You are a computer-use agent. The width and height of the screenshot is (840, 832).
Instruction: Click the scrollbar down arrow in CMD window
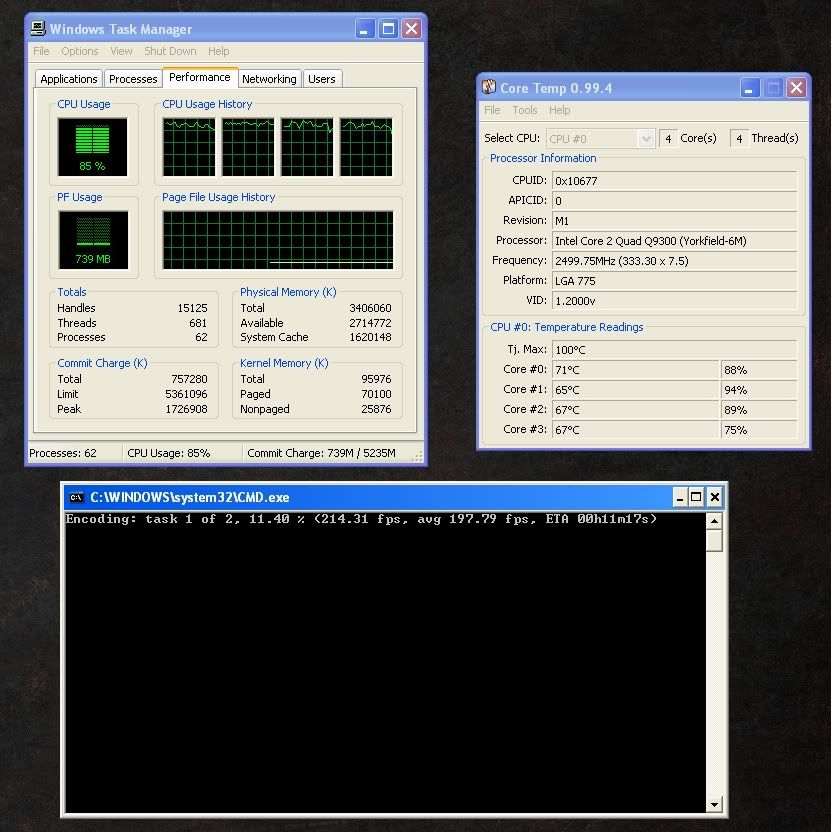click(714, 805)
